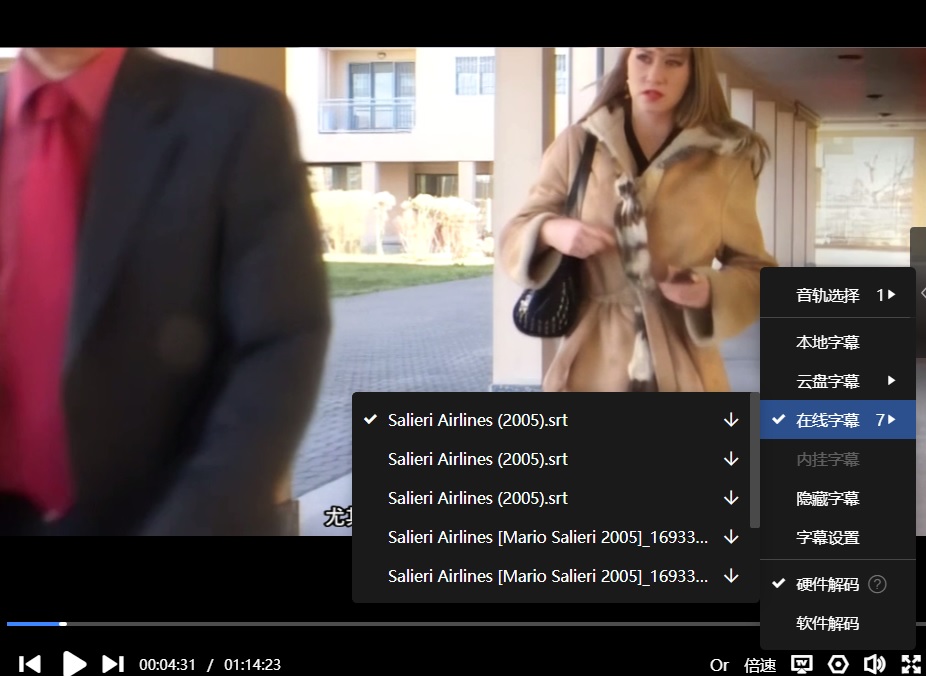Skip to the previous video
This screenshot has height=676, width=926.
tap(30, 664)
